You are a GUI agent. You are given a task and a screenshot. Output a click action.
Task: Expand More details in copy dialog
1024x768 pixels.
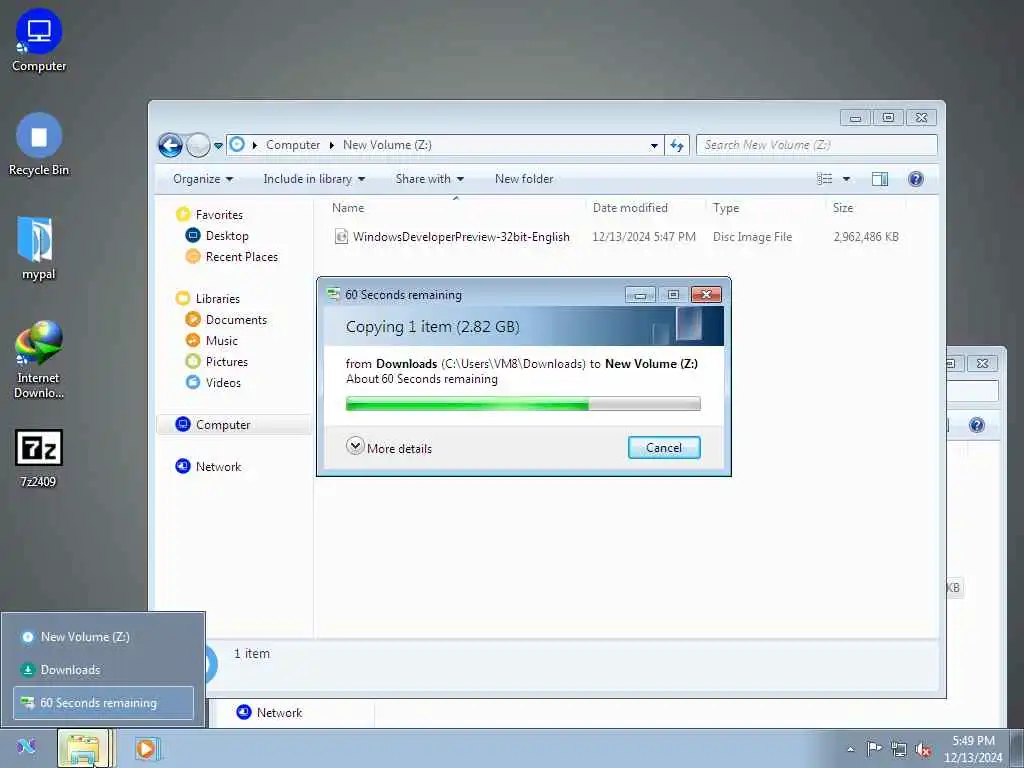click(389, 448)
